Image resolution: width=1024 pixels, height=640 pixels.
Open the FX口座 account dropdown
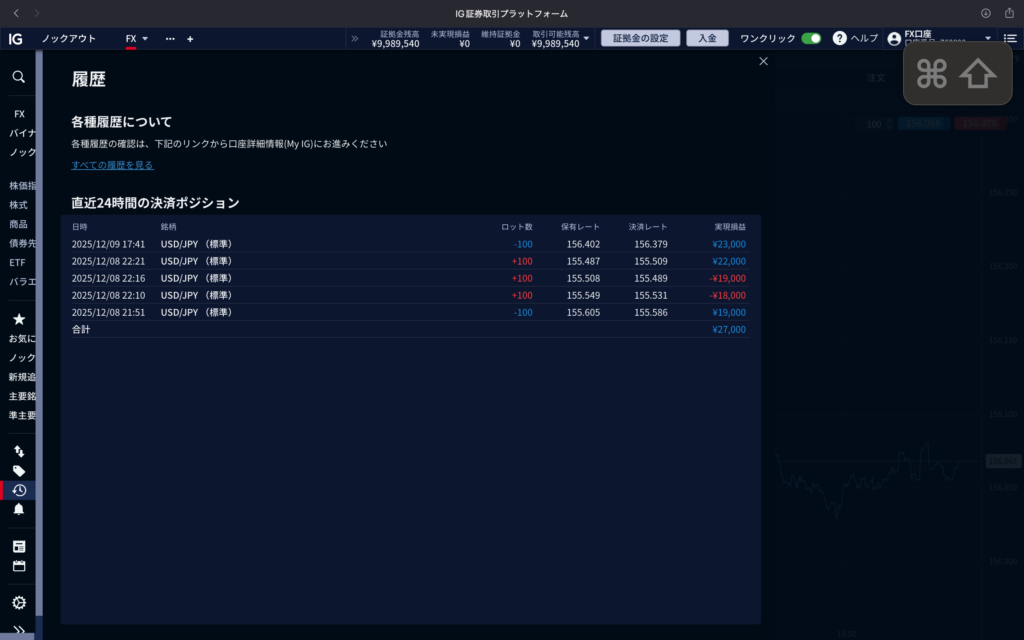[x=987, y=38]
